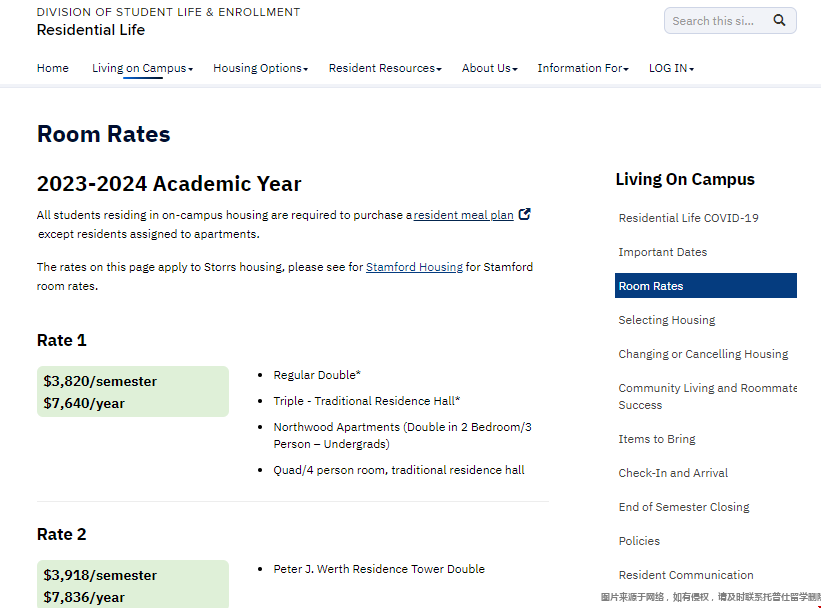821x608 pixels.
Task: Expand the Living on Campus dropdown menu
Action: [x=142, y=68]
